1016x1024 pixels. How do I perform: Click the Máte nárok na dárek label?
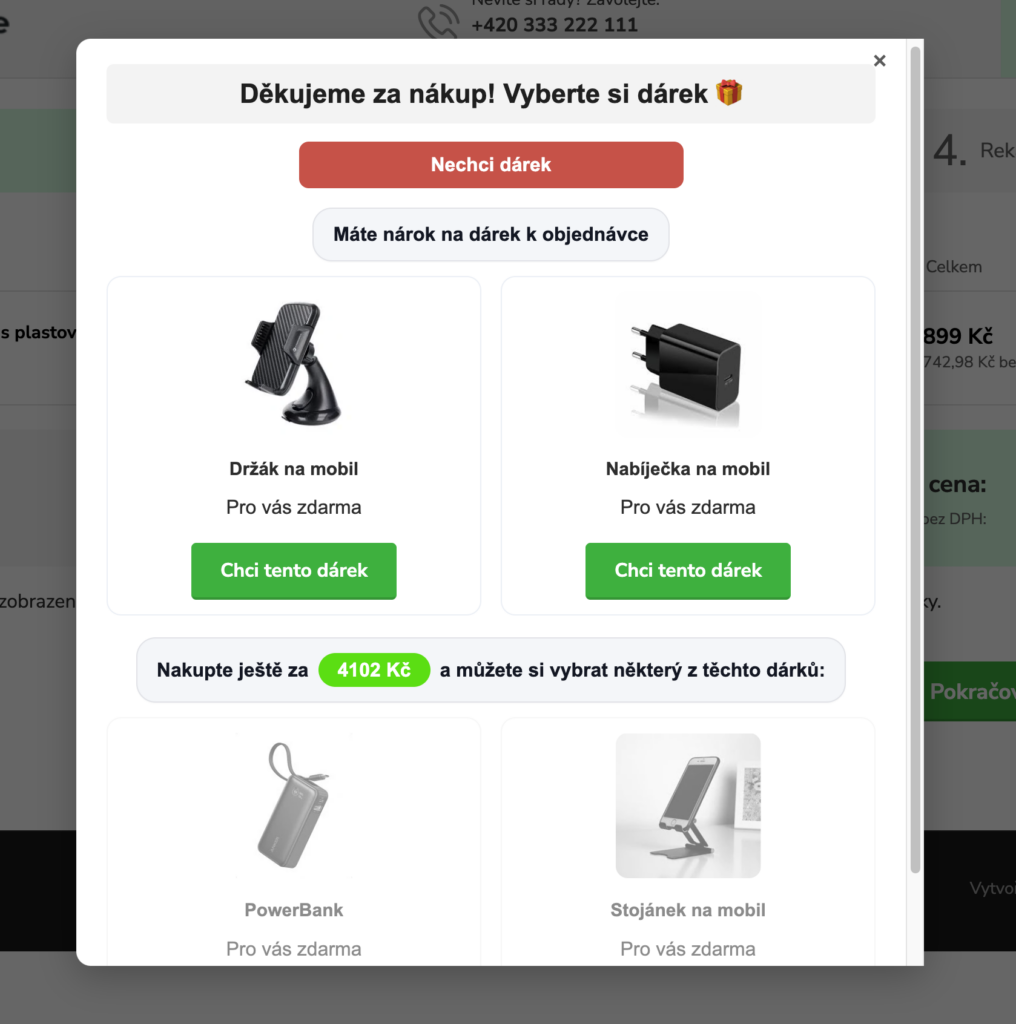click(491, 234)
